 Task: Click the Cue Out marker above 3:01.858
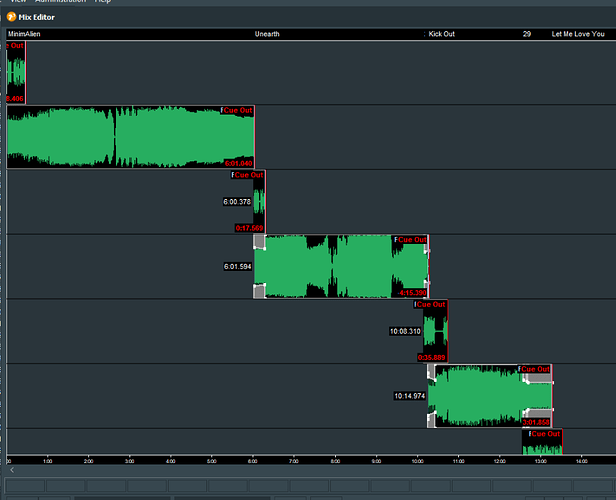[535, 369]
